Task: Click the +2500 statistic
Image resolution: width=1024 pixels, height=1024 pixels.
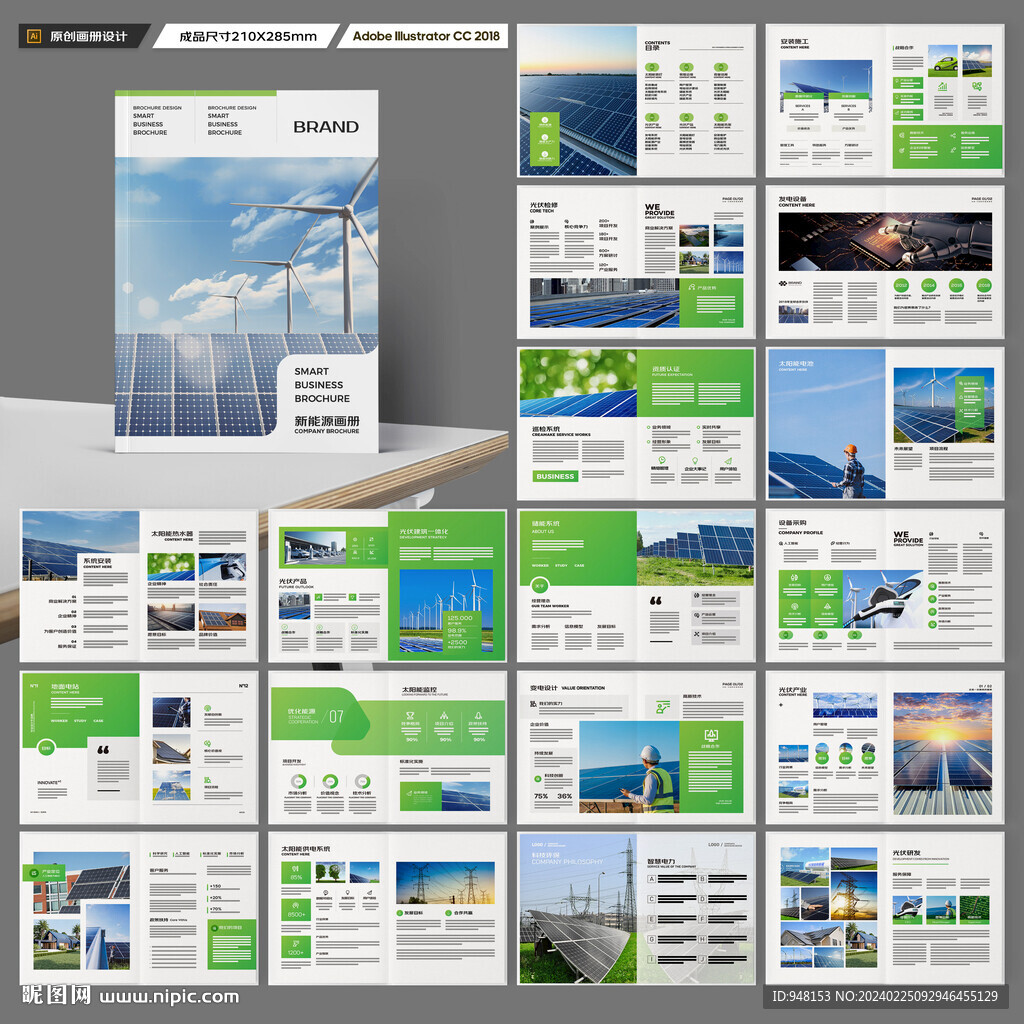Action: tap(457, 642)
